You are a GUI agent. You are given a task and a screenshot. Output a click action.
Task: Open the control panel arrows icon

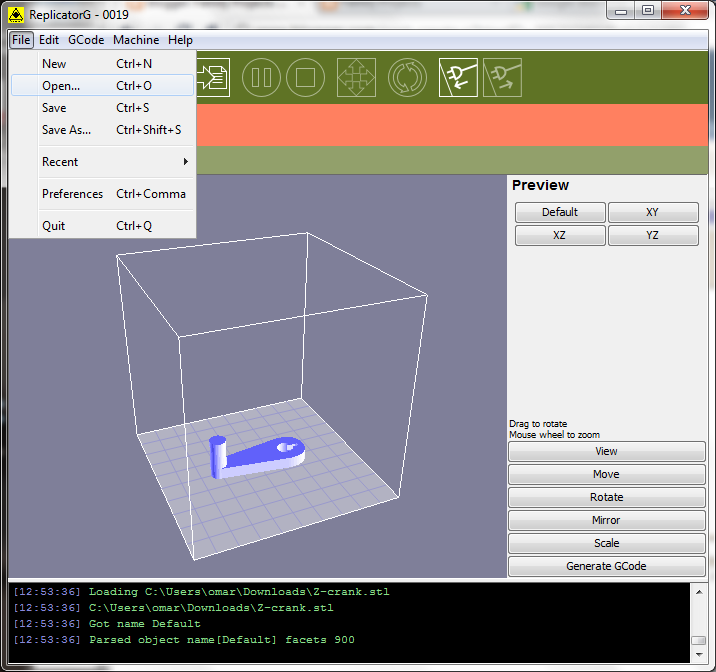[356, 78]
